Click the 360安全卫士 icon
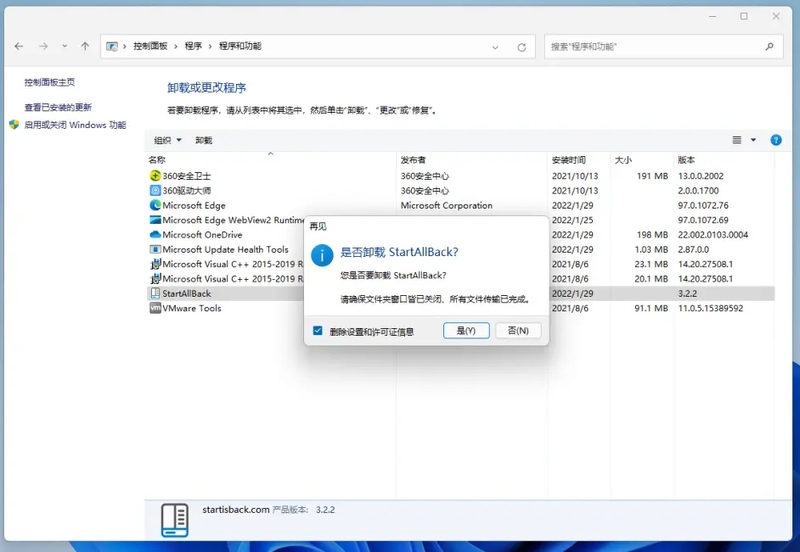This screenshot has width=800, height=552. [155, 175]
